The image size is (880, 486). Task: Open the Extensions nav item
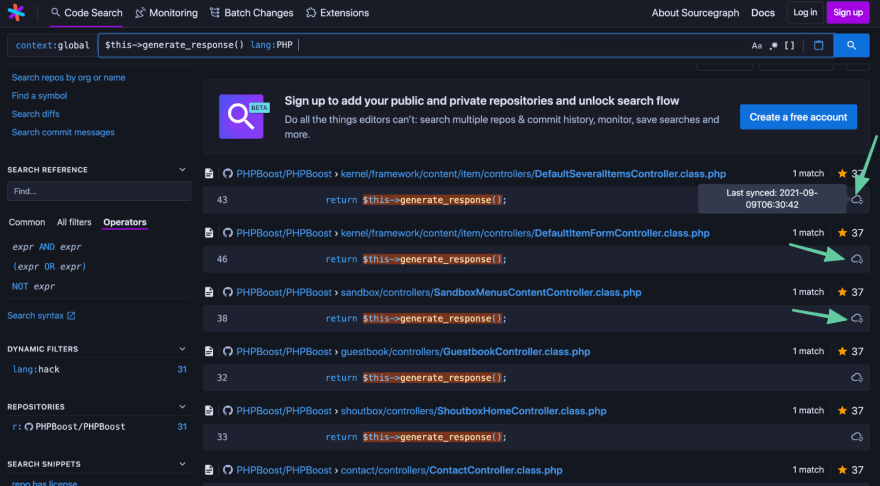337,12
